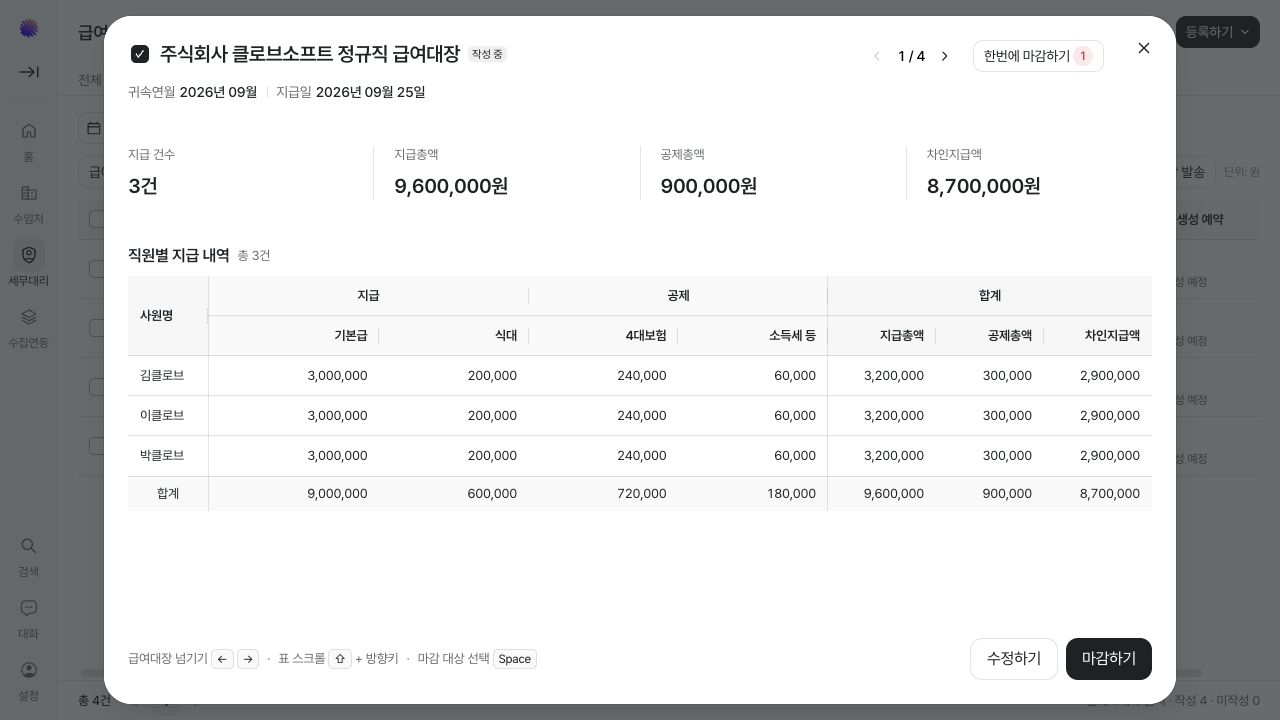
Task: Select the 김클로브 employee name cell
Action: (x=168, y=376)
